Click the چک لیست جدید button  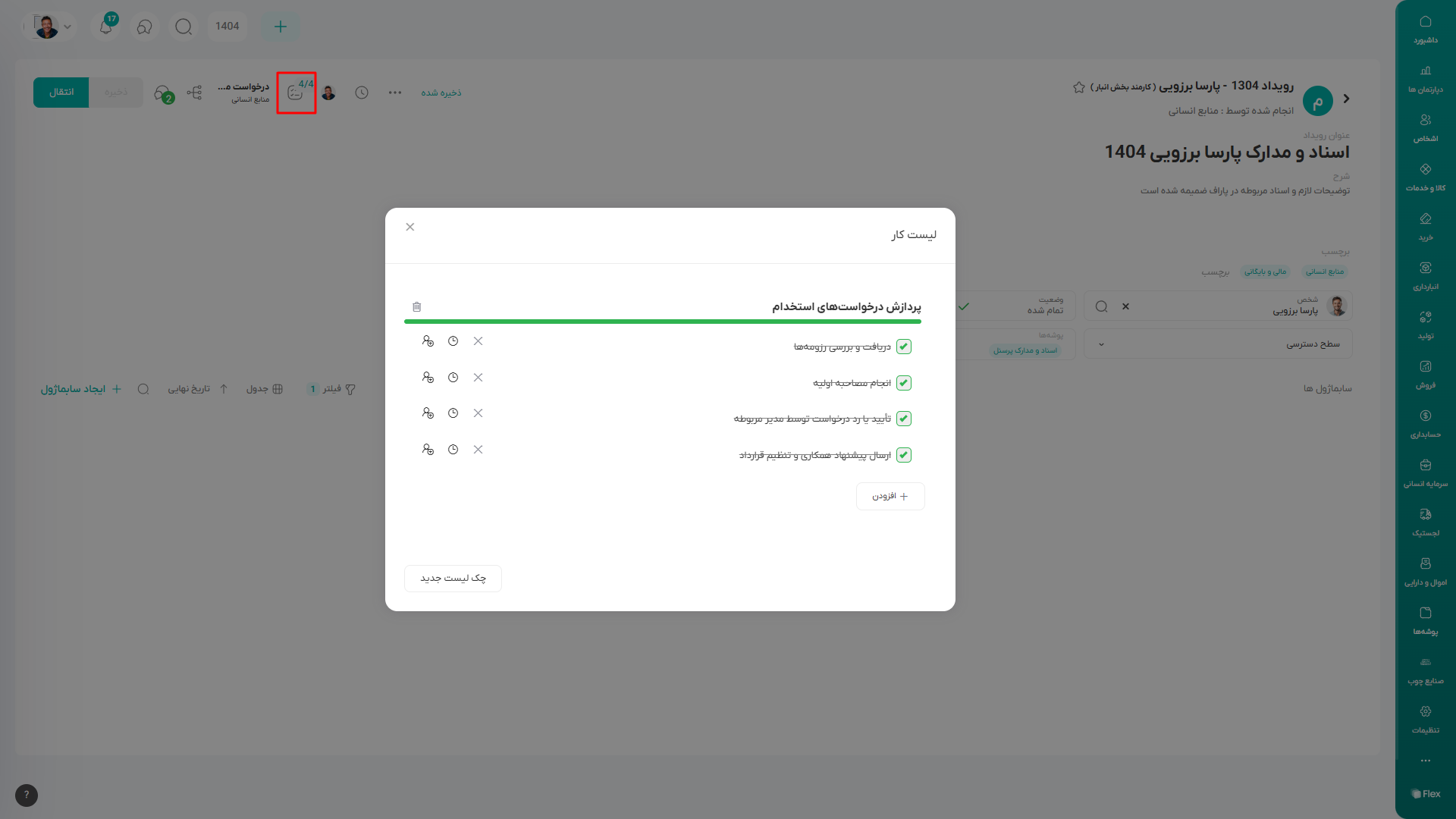(x=453, y=578)
